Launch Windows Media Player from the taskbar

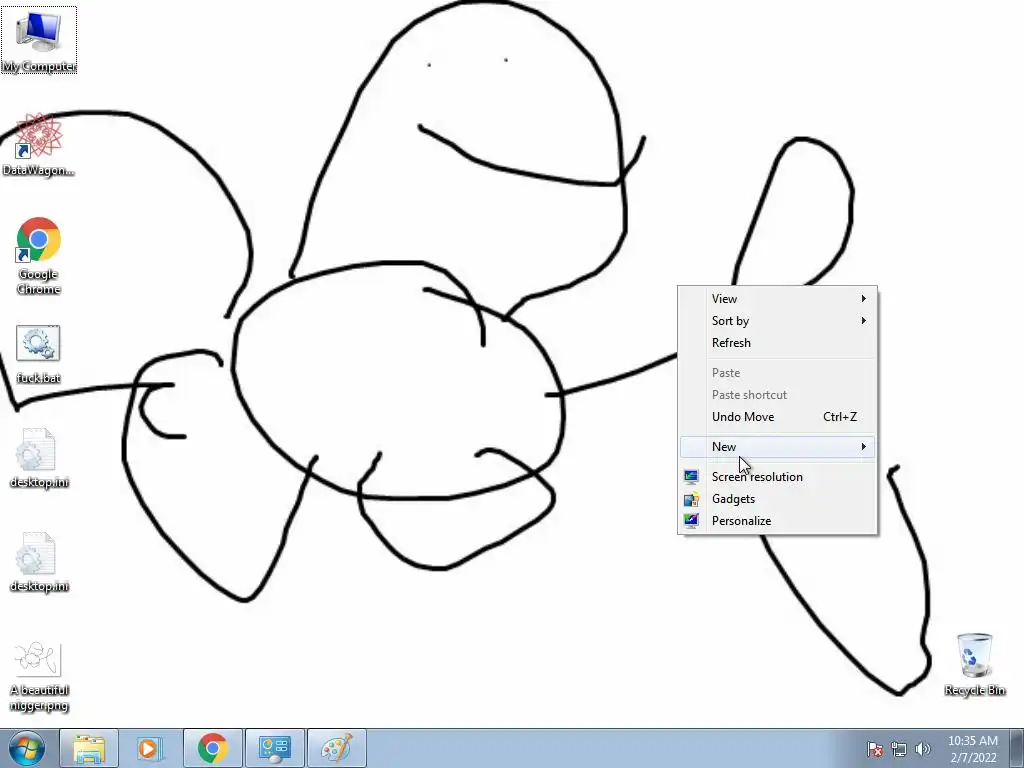tap(148, 748)
